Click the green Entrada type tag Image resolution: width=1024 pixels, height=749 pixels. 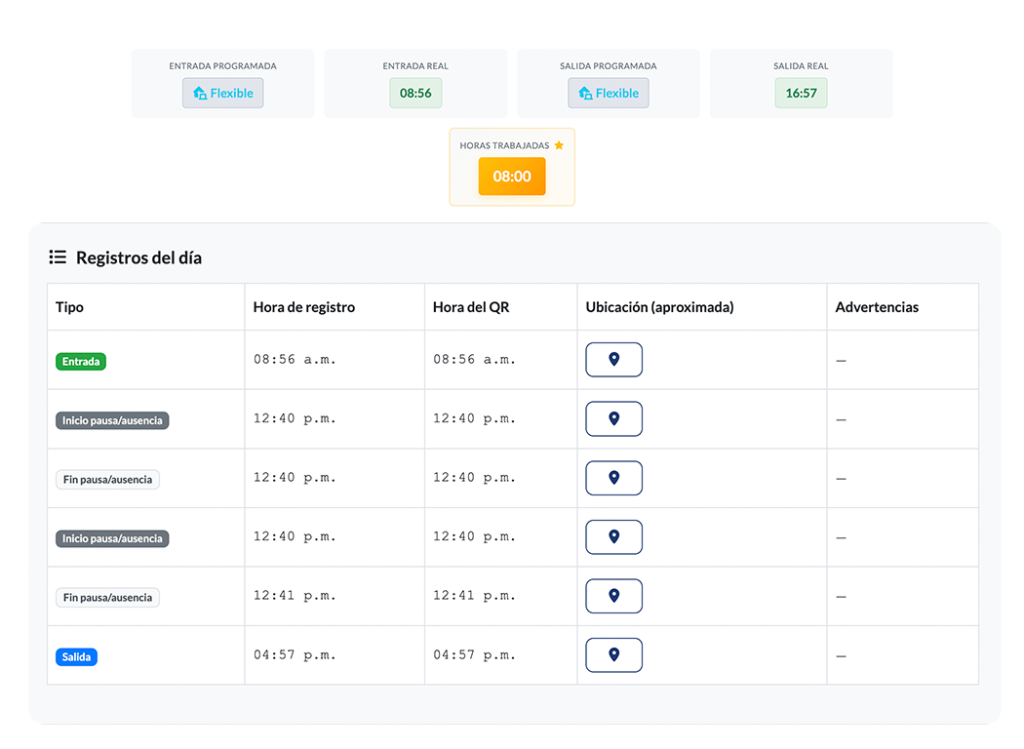coord(81,361)
